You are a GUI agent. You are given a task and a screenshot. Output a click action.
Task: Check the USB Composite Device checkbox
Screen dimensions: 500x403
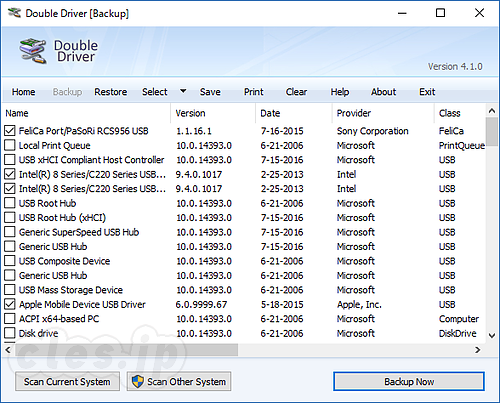click(10, 261)
